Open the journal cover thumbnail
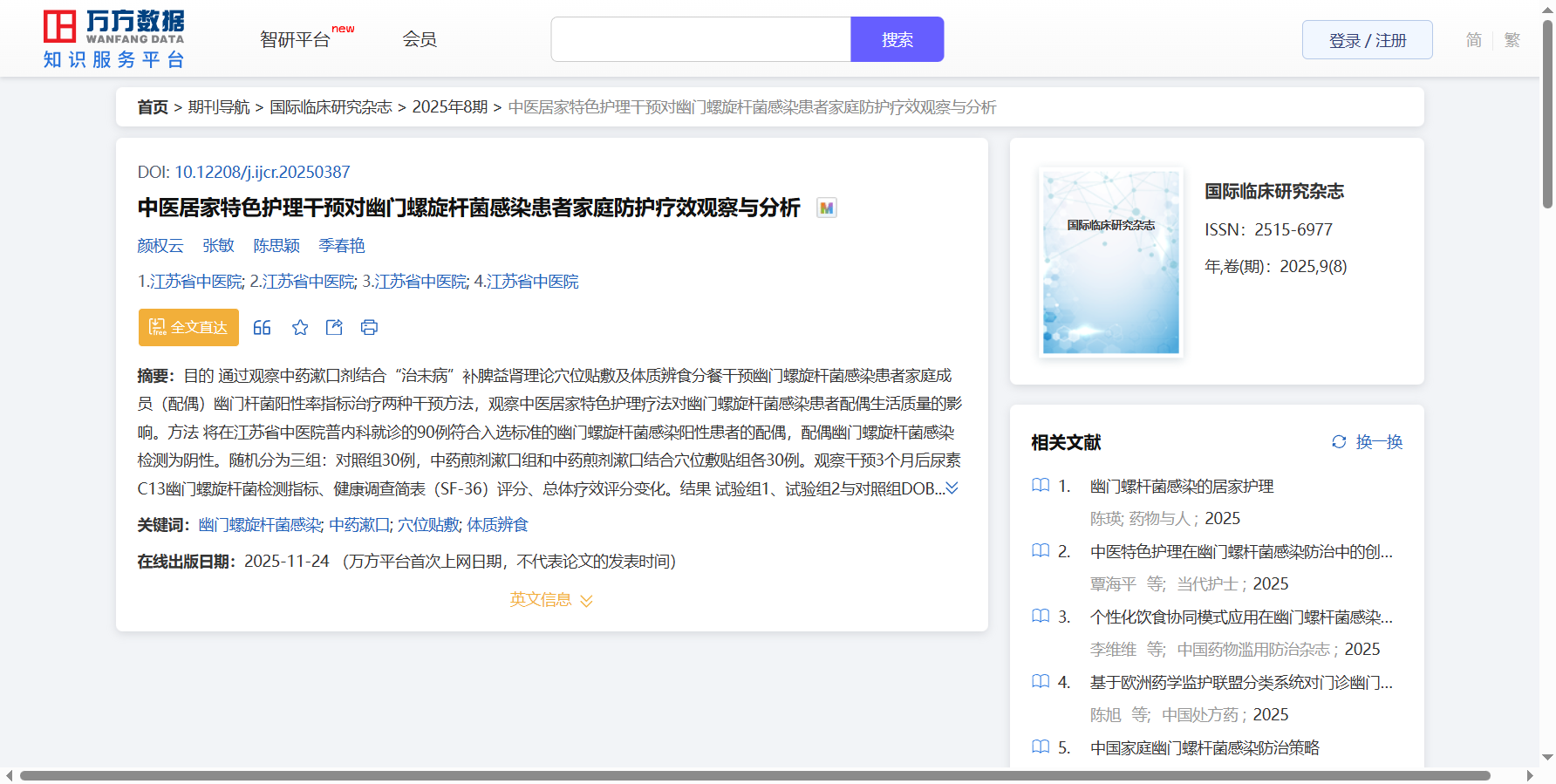 (1110, 262)
